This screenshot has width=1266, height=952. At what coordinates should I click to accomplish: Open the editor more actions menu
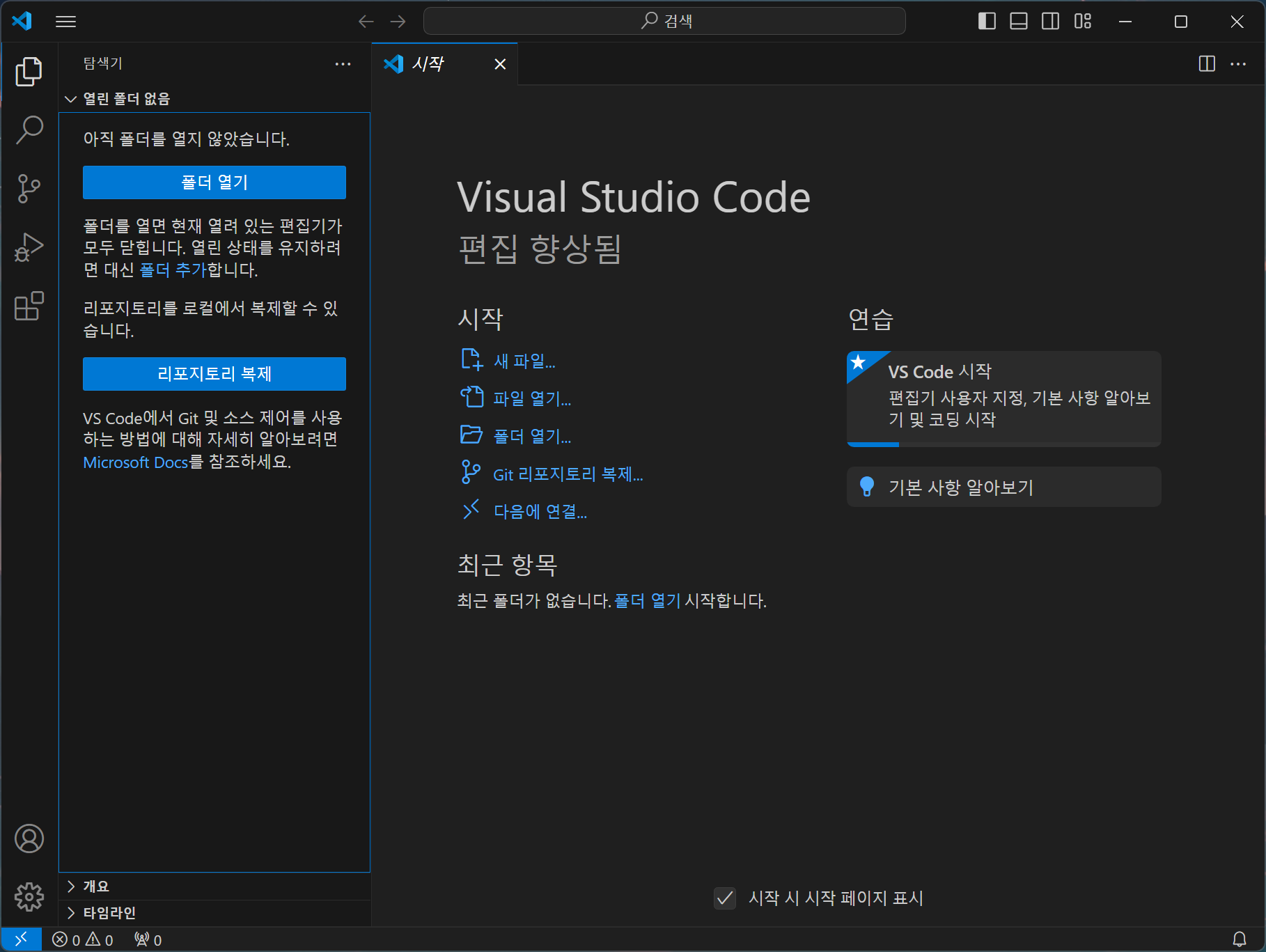(x=1238, y=64)
